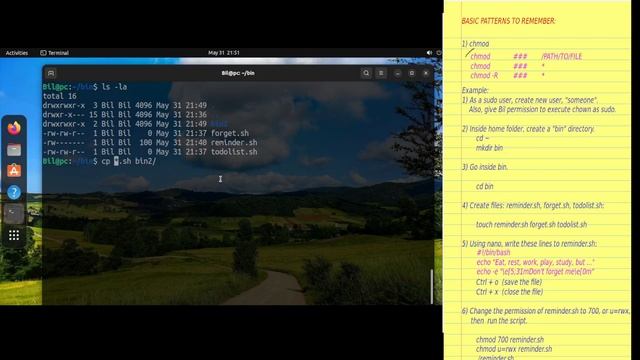Click the new tab icon in terminal

[51, 73]
